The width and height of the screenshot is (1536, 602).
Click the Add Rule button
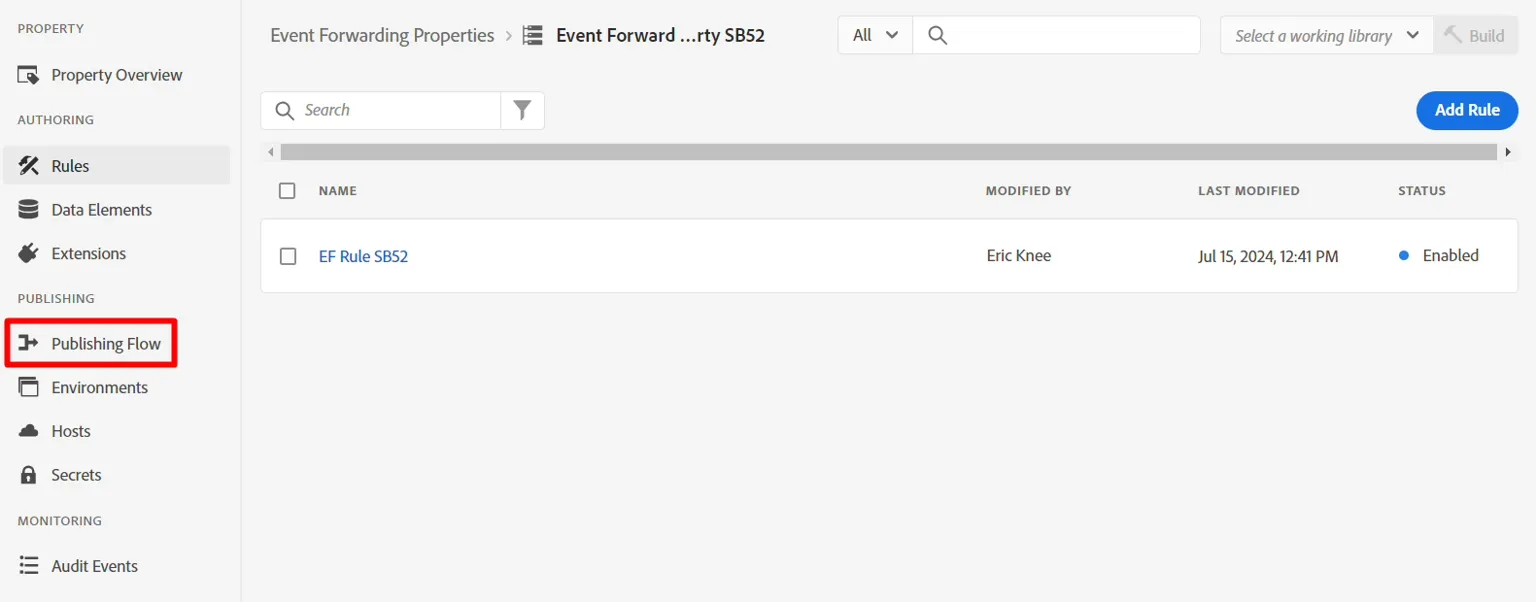click(x=1467, y=110)
